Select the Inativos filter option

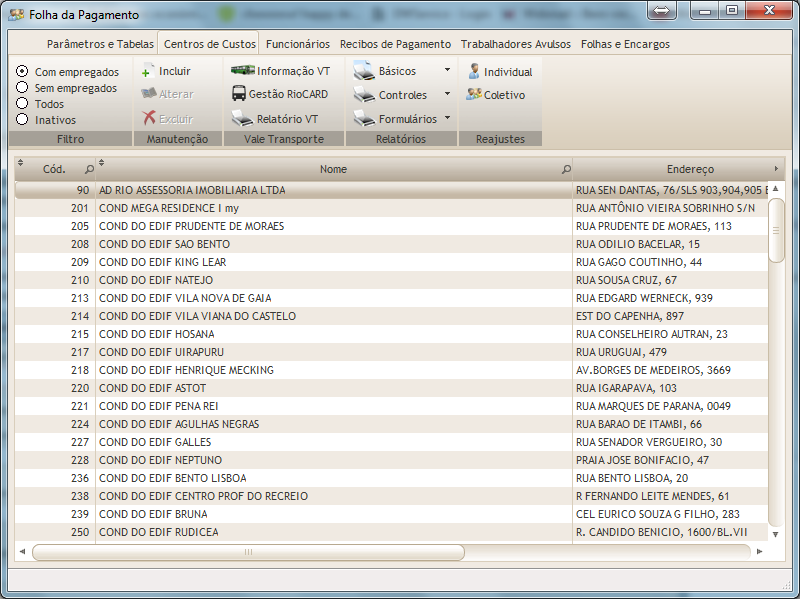pos(22,120)
